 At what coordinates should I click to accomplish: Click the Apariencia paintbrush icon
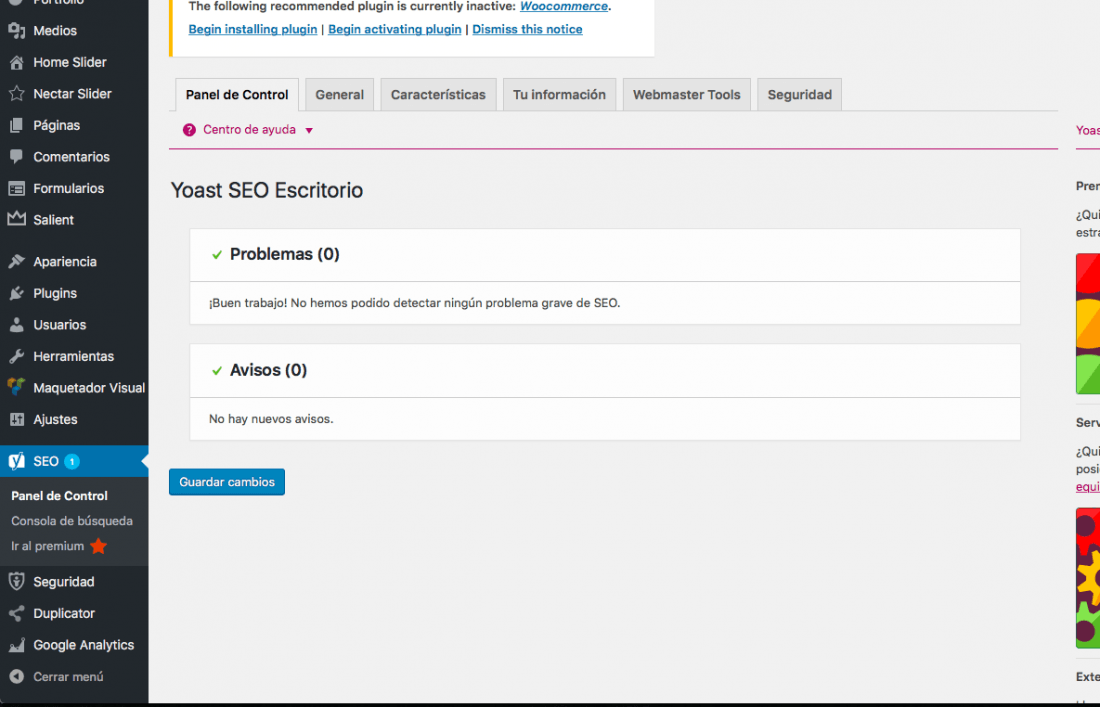[x=17, y=262]
